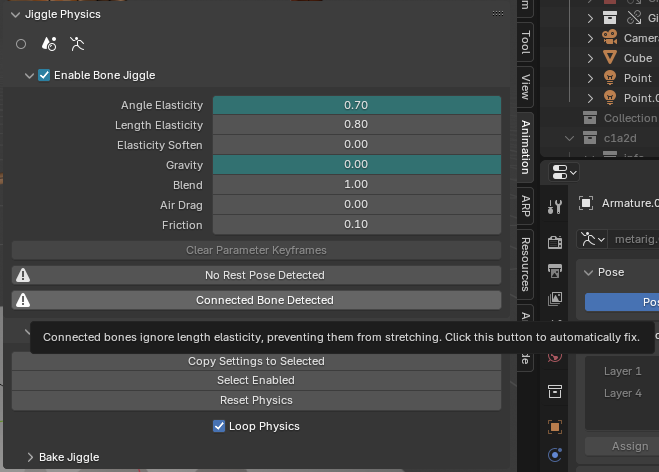659x472 pixels.
Task: Click the Cube mesh triangle icon in outliner
Action: point(610,58)
